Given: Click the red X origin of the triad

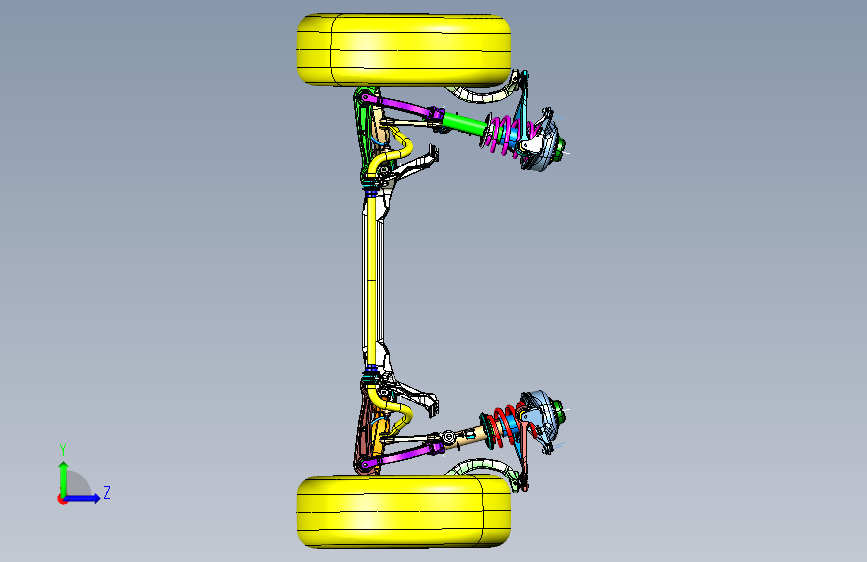Looking at the screenshot, I should (x=62, y=499).
